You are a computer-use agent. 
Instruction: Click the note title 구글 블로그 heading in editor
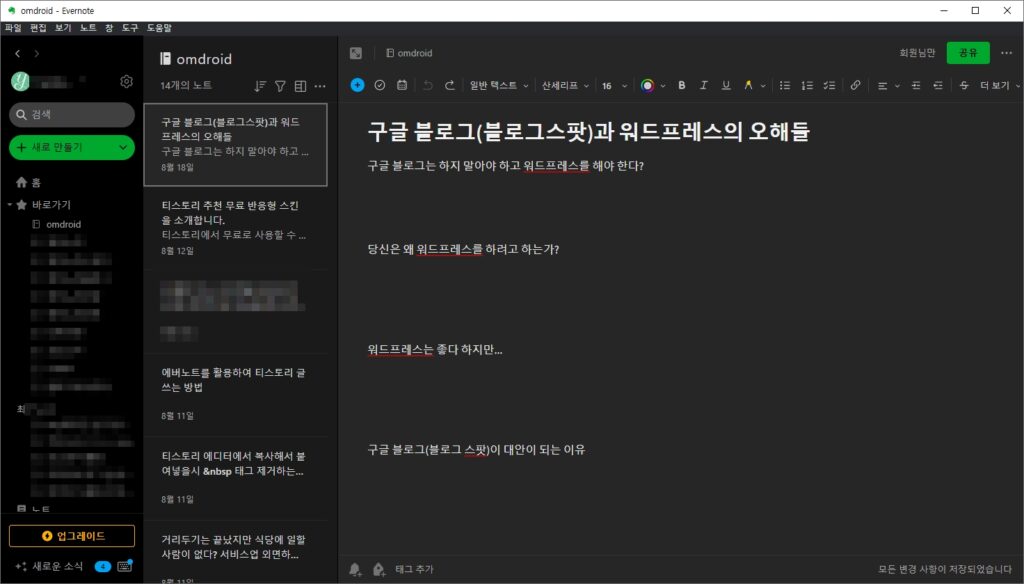[588, 131]
